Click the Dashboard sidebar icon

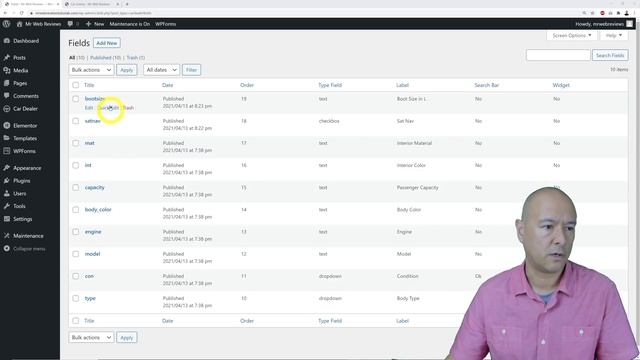7,41
